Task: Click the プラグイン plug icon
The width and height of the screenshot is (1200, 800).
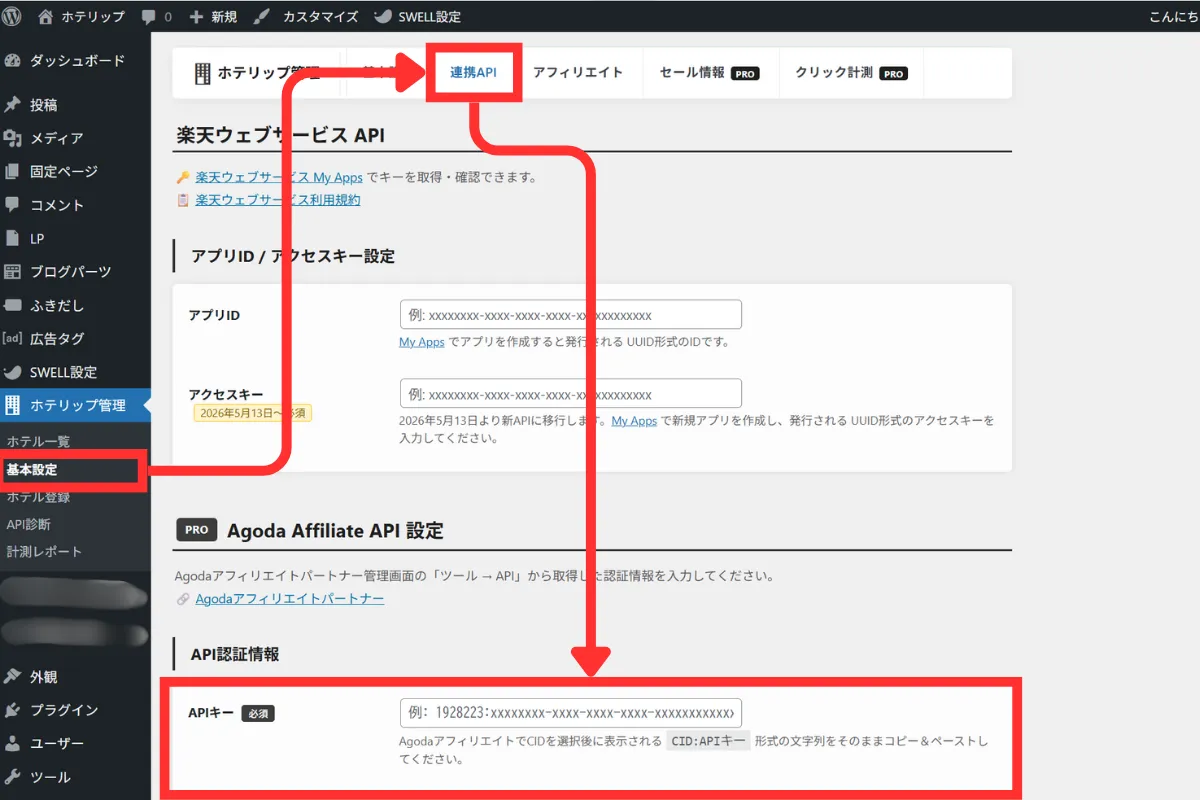Action: pyautogui.click(x=13, y=710)
